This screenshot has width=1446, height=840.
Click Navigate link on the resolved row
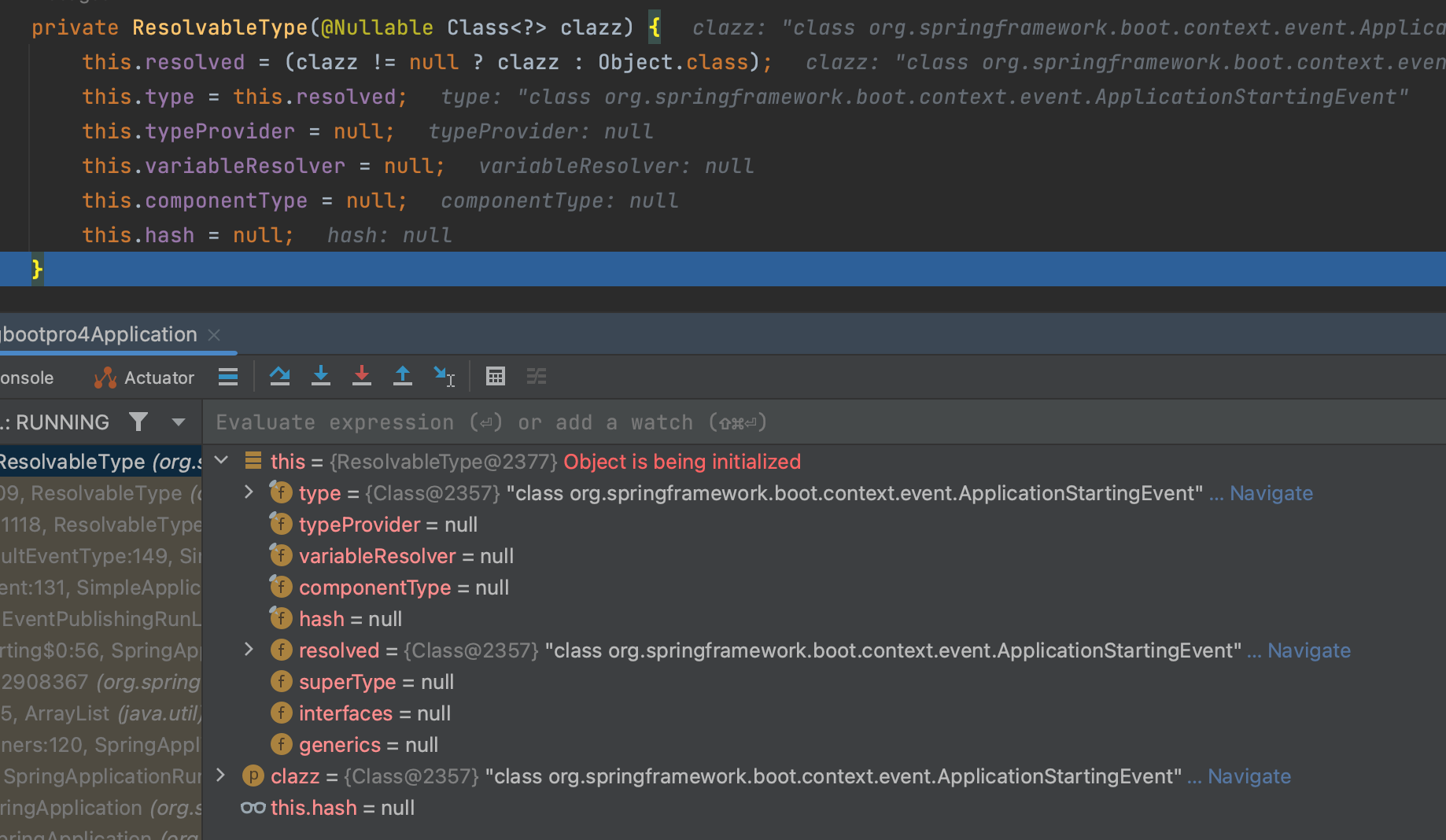(x=1309, y=650)
